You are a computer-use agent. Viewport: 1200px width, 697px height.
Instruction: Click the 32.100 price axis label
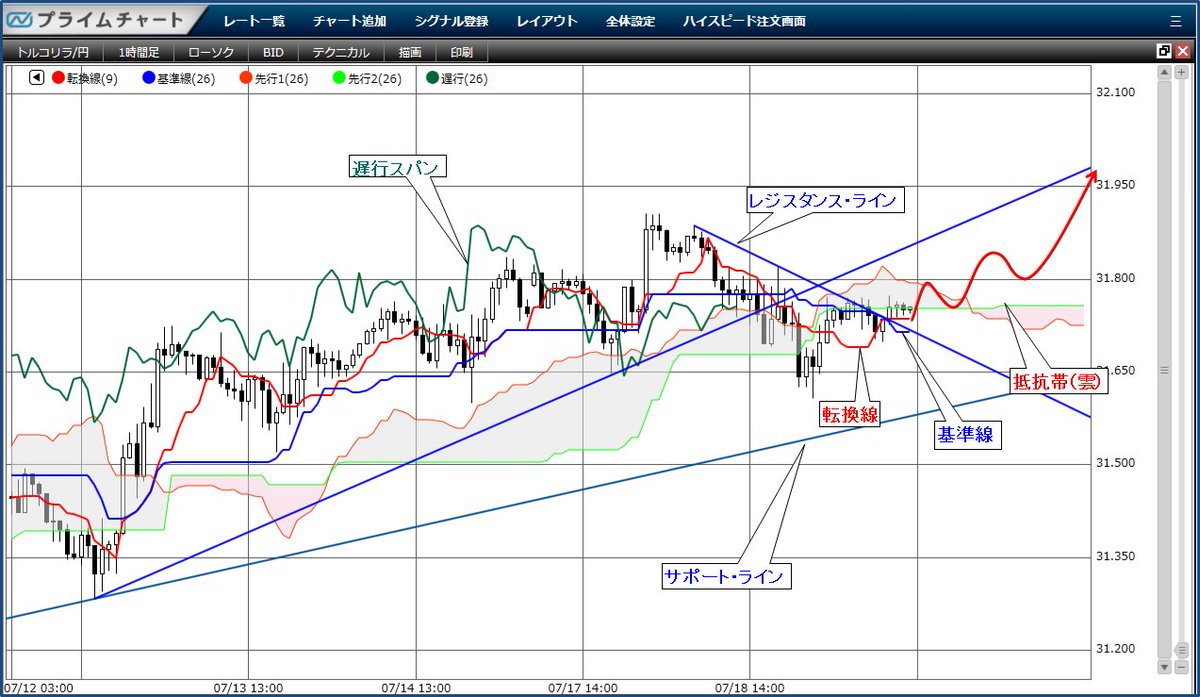(1115, 92)
